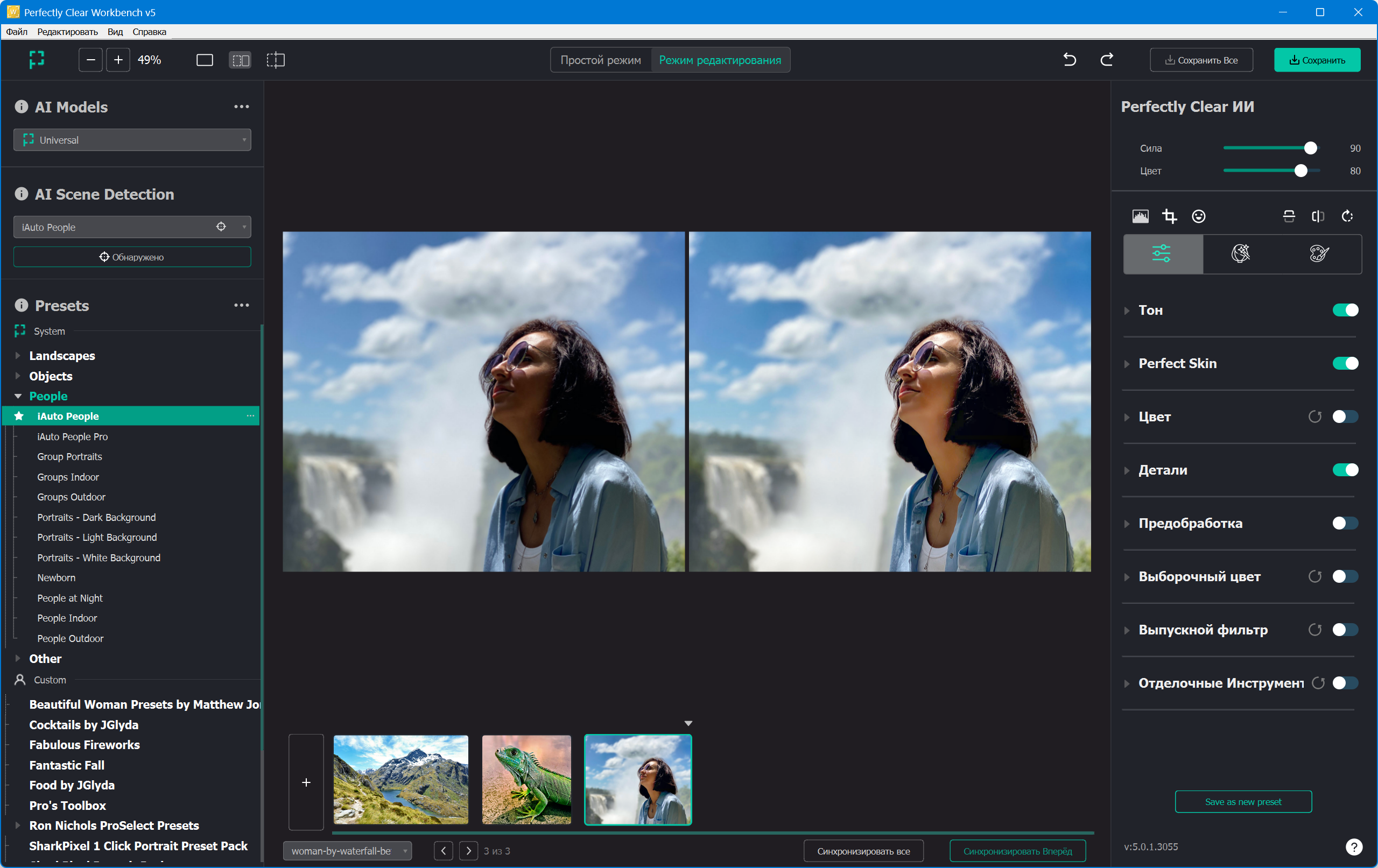Viewport: 1378px width, 868px height.
Task: Turn on the Предобработка toggle
Action: [x=1345, y=523]
